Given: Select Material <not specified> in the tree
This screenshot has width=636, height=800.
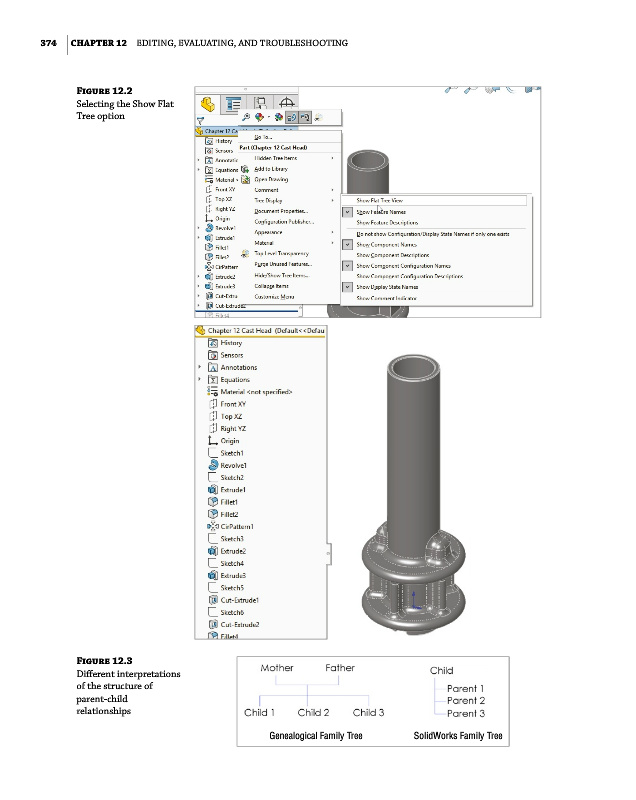Looking at the screenshot, I should pos(260,392).
